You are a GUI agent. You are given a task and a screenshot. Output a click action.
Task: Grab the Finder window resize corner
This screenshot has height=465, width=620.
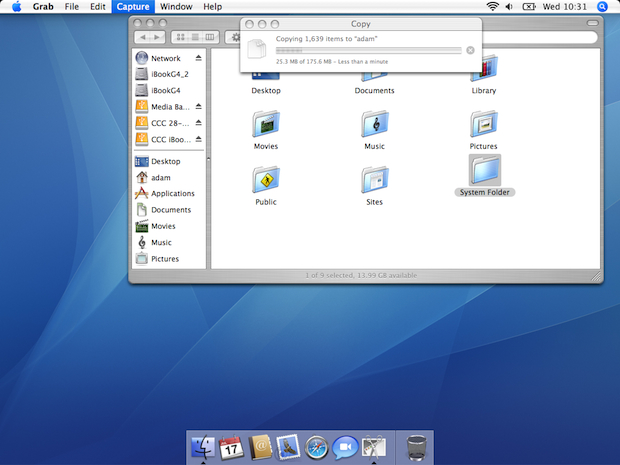595,277
